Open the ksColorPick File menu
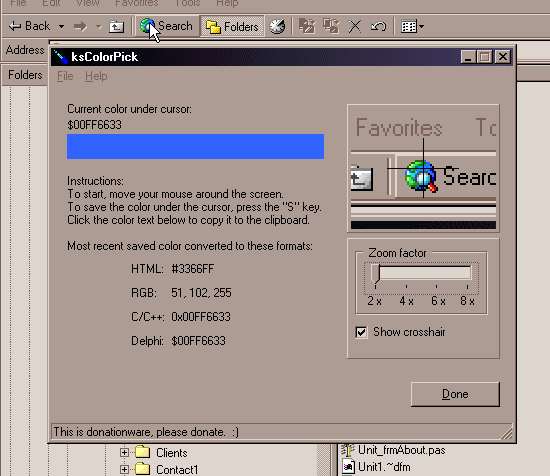 (65, 76)
